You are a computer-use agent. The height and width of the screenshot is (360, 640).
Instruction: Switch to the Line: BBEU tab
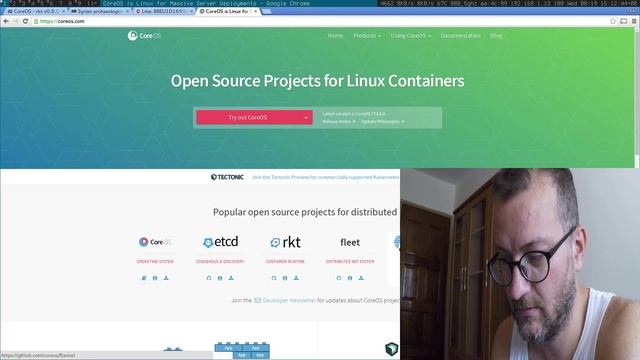(x=163, y=11)
